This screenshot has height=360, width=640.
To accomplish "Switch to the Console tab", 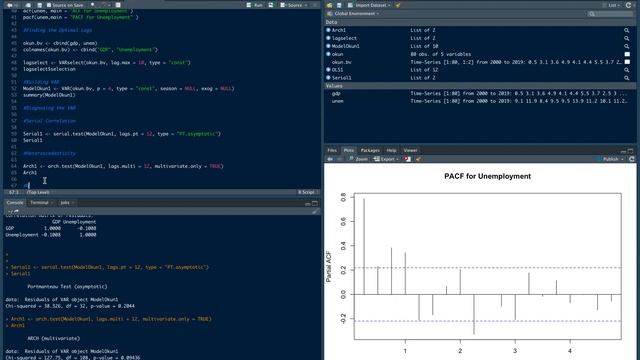I will pos(15,202).
